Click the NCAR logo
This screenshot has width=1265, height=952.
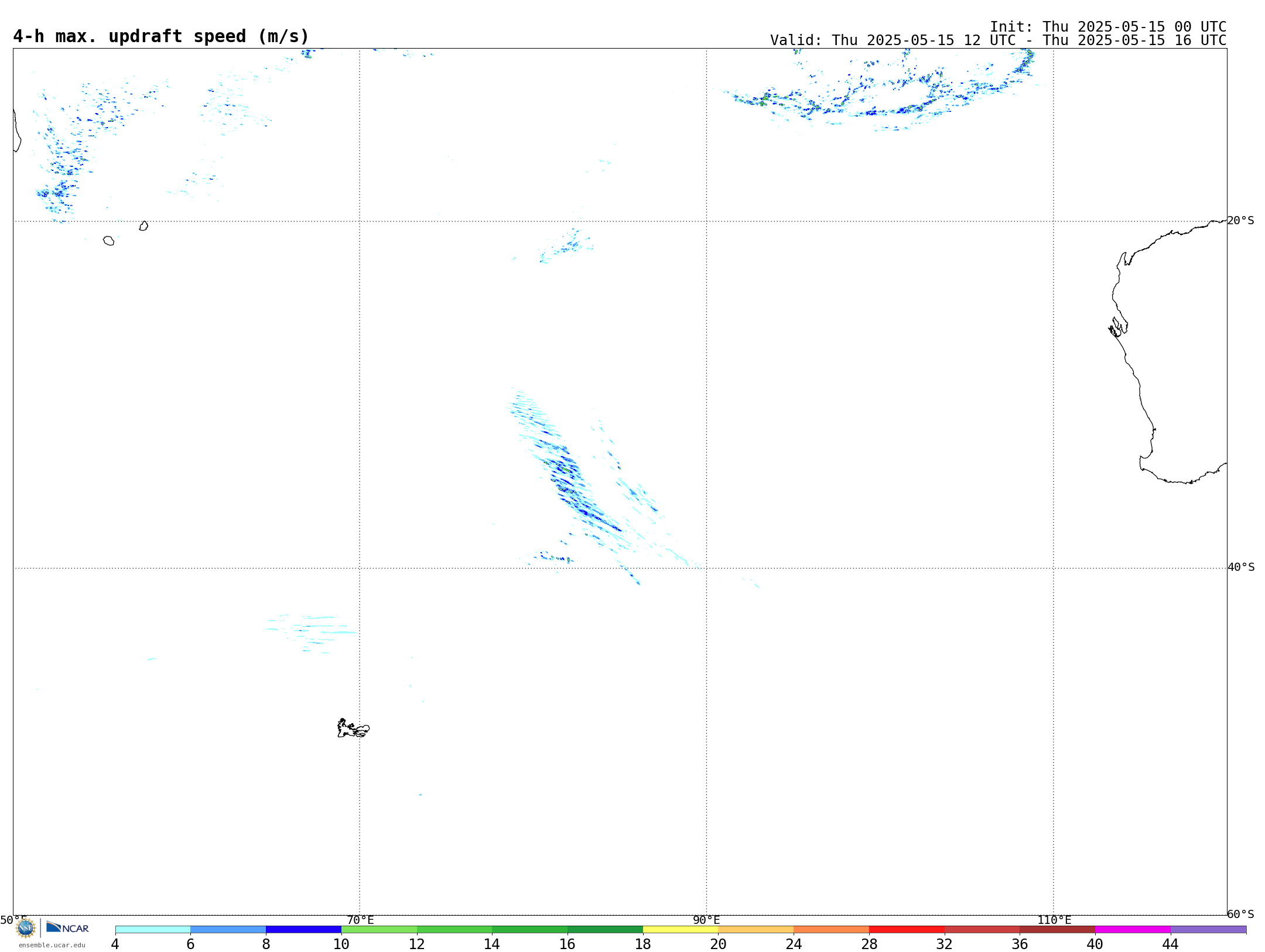[x=67, y=927]
